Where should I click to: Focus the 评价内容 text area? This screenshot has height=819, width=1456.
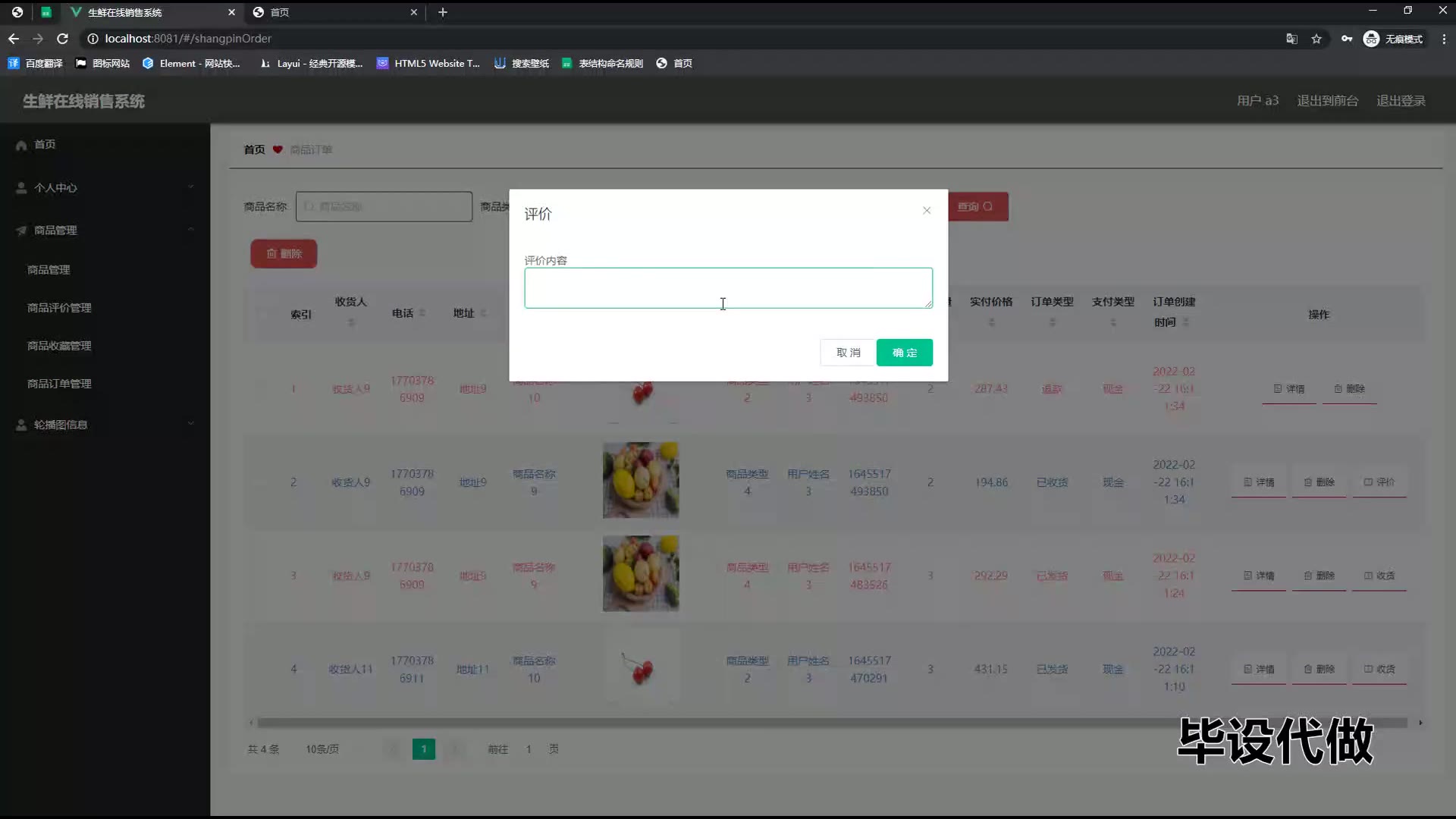point(728,288)
